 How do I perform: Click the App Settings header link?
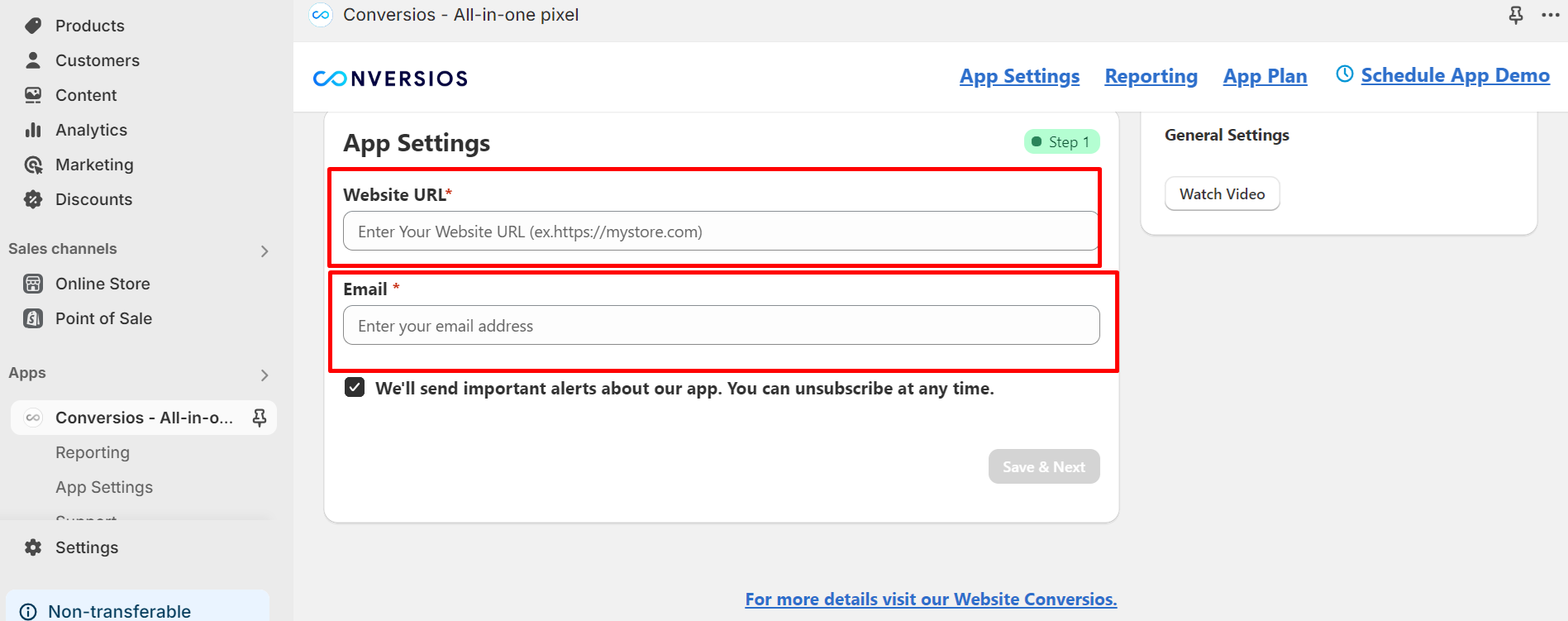click(x=1019, y=76)
